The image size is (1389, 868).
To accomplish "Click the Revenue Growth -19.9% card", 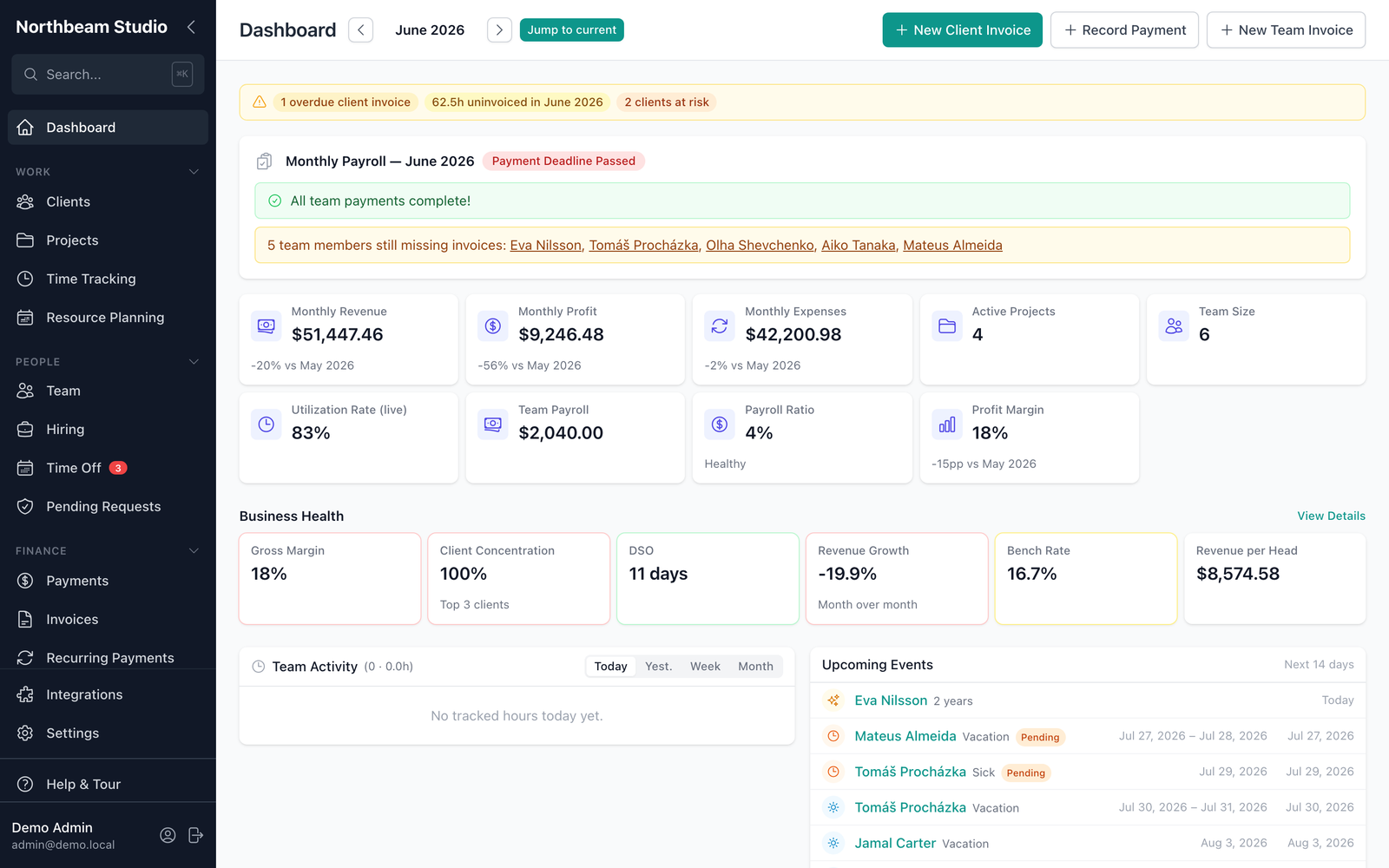I will point(897,578).
